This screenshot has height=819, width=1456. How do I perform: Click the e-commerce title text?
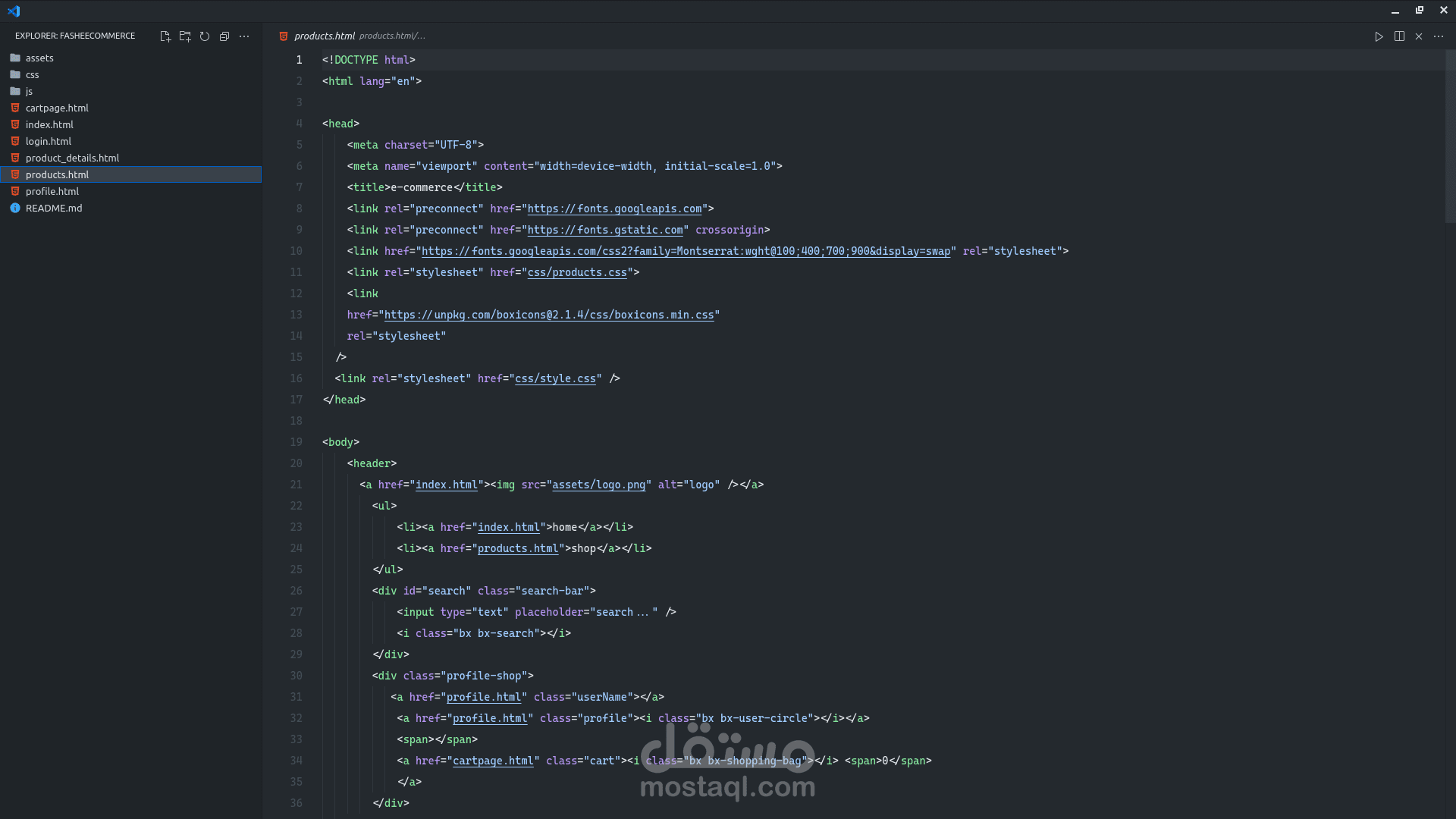(x=422, y=187)
